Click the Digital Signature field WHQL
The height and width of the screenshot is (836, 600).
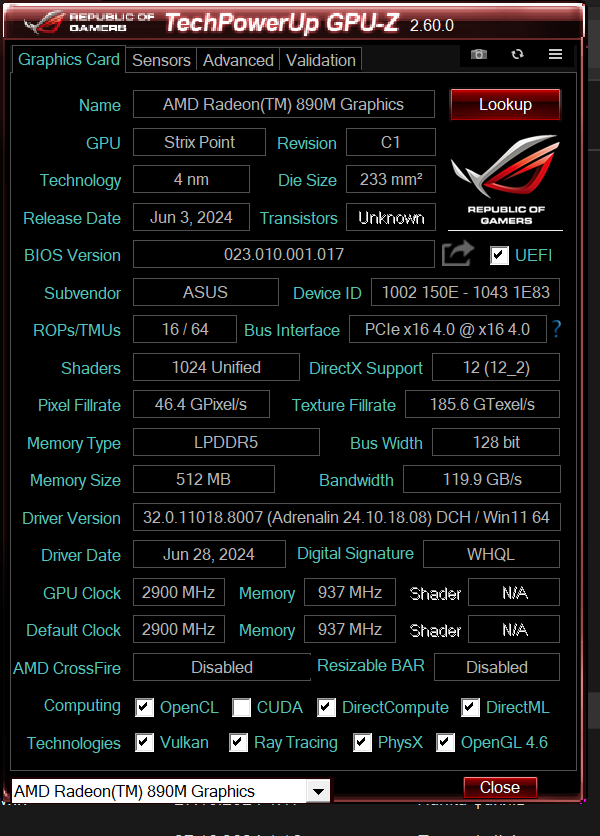(491, 554)
